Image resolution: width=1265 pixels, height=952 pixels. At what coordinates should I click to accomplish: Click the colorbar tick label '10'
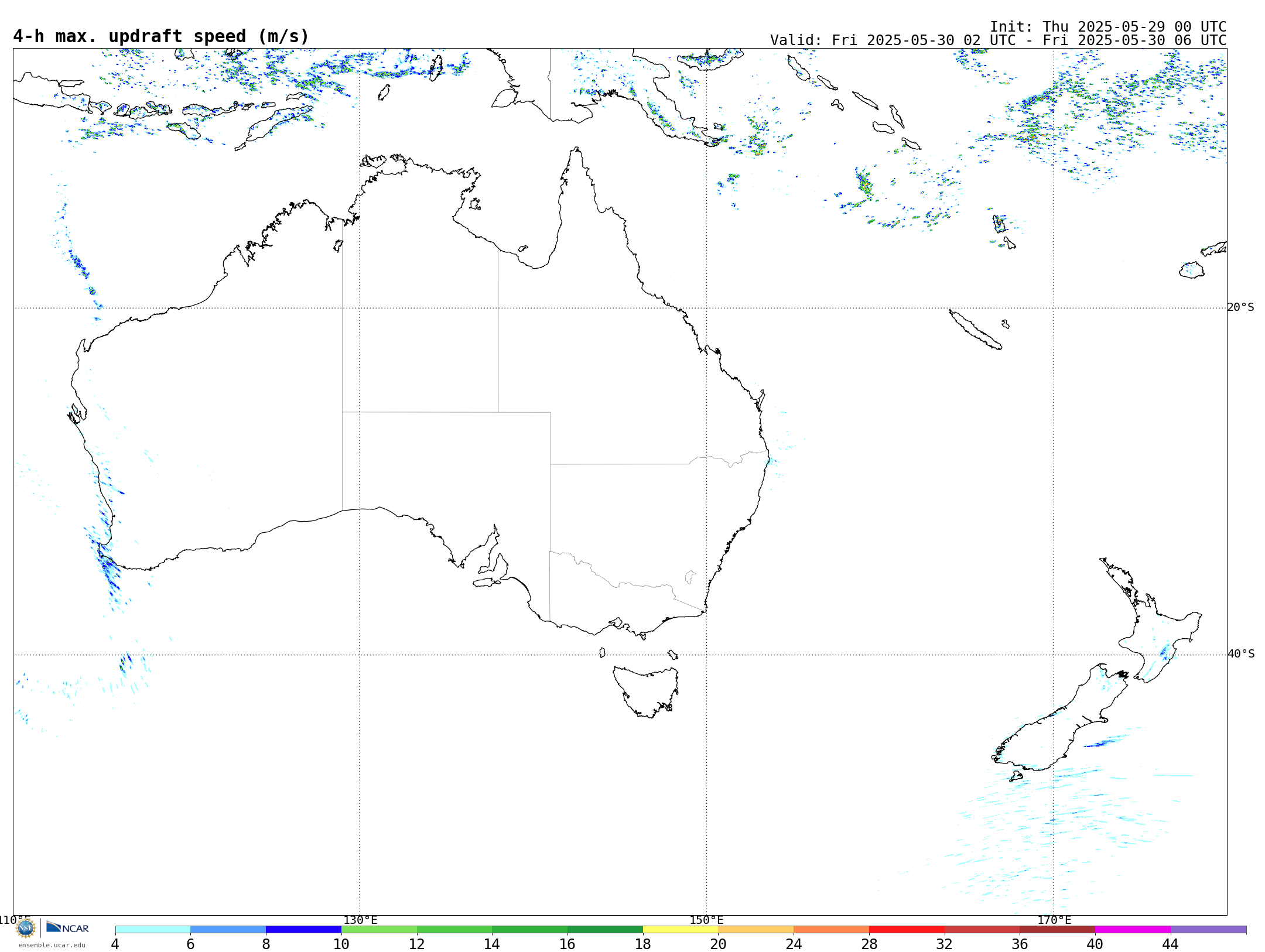tap(341, 944)
